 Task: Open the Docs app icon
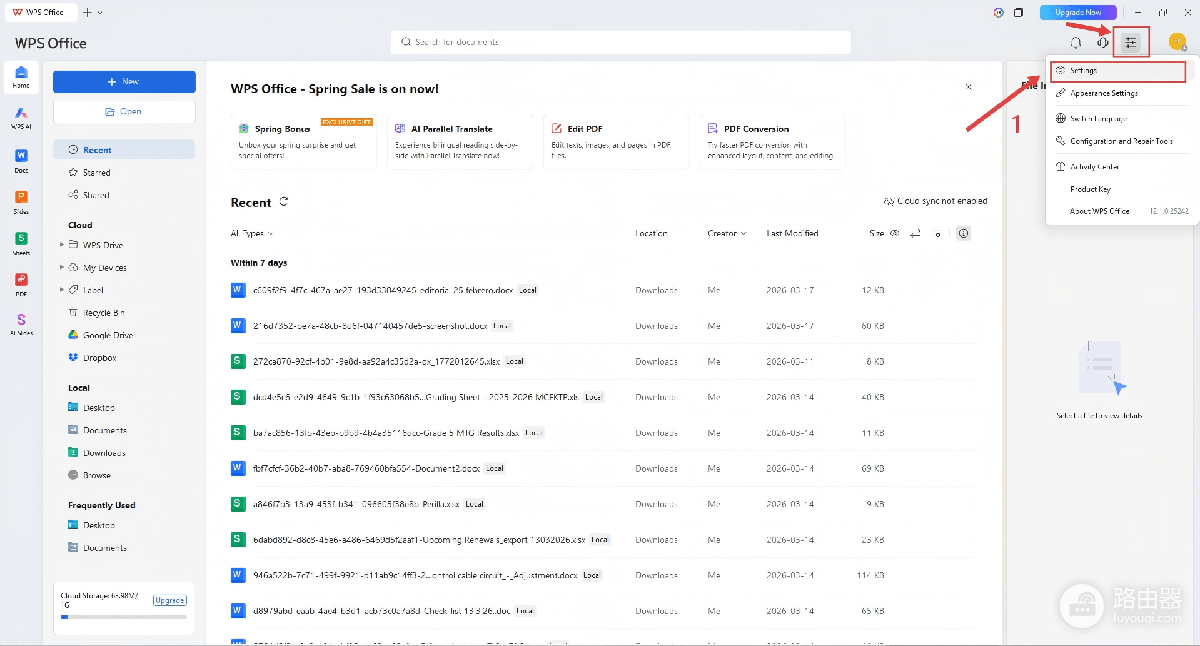tap(21, 160)
